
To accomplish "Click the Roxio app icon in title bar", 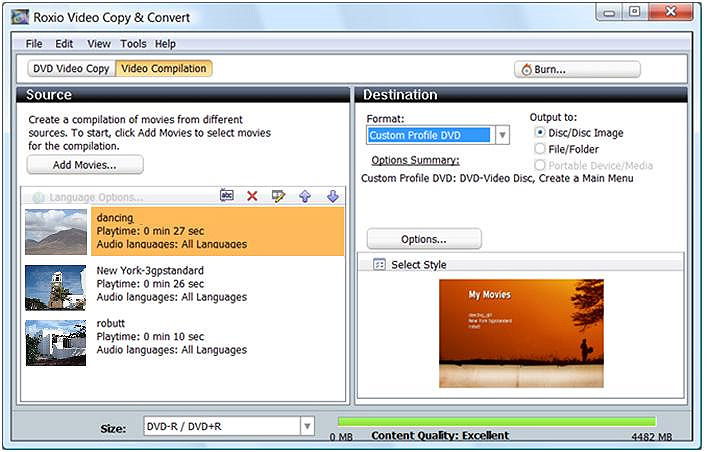I will click(18, 14).
